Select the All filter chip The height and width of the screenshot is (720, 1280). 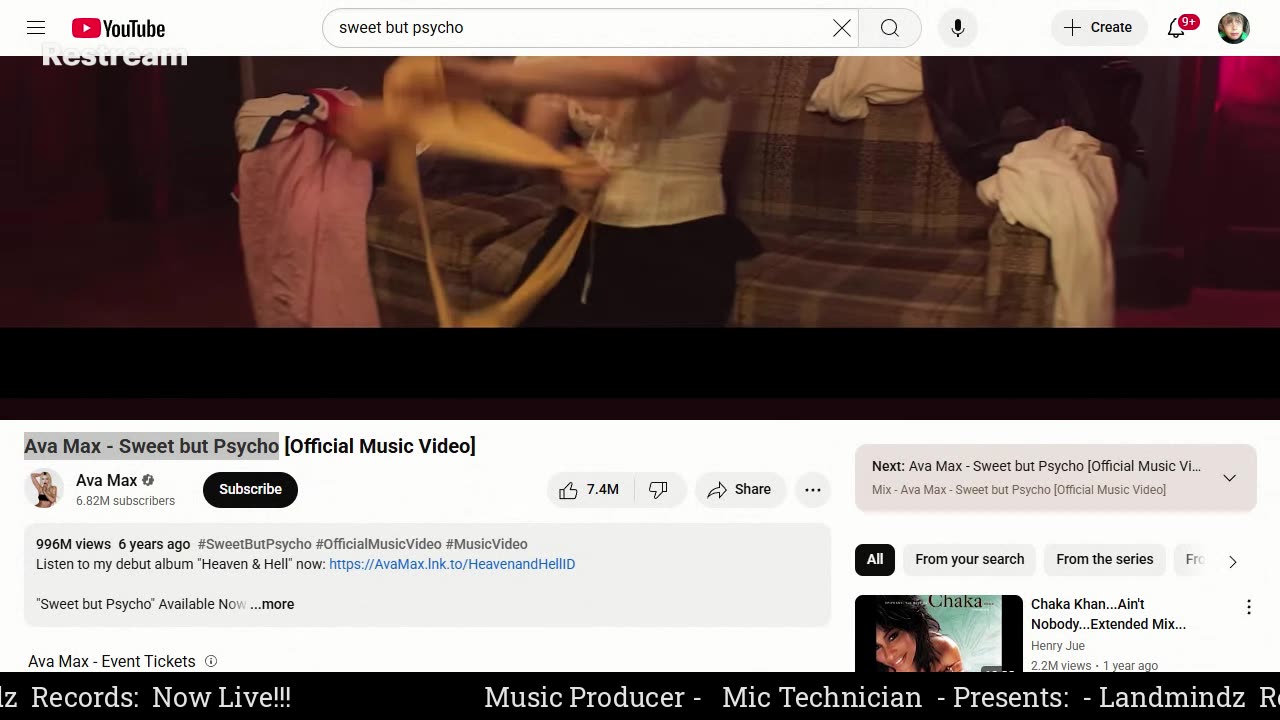(875, 559)
